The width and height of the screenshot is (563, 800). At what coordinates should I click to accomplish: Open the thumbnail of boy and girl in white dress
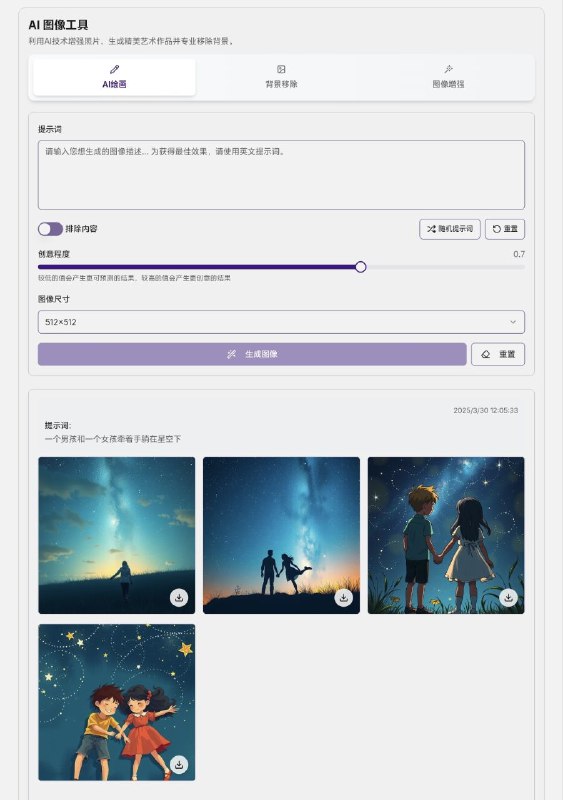pyautogui.click(x=446, y=535)
